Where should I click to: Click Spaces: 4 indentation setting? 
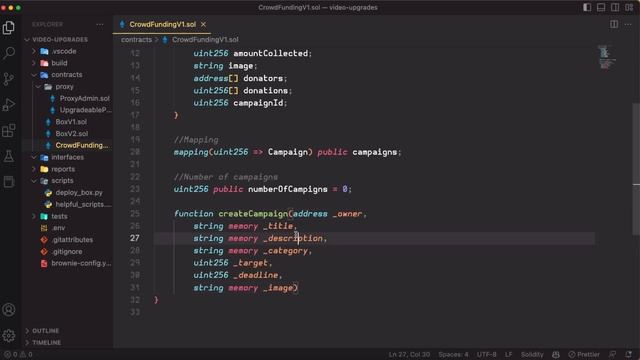(x=453, y=354)
